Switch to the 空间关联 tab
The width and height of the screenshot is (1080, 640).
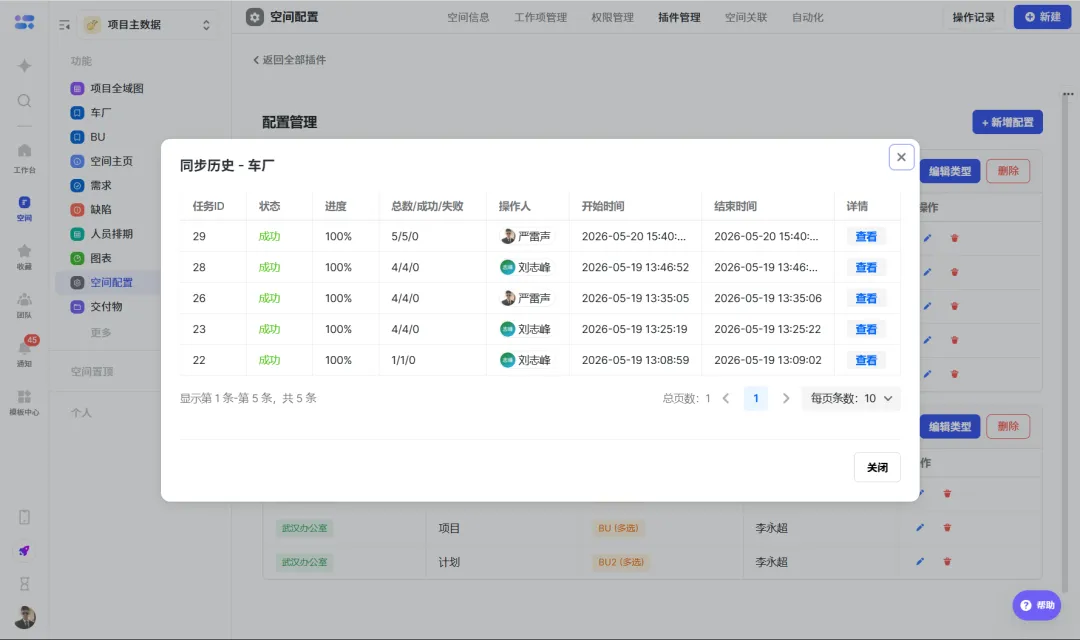click(x=746, y=18)
